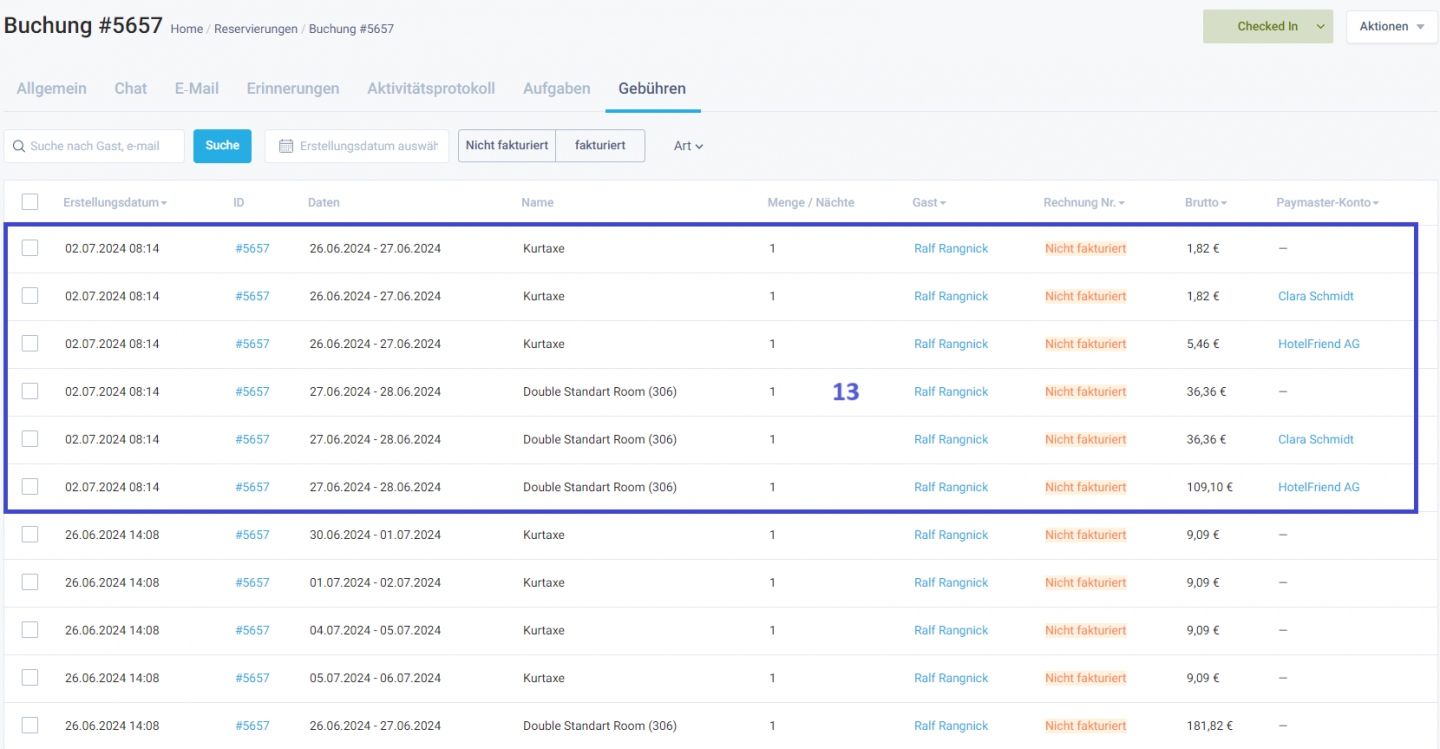This screenshot has height=749, width=1440.
Task: Open Clara Schmidt link in Kurtaxe 1,82 € row
Action: [1316, 296]
